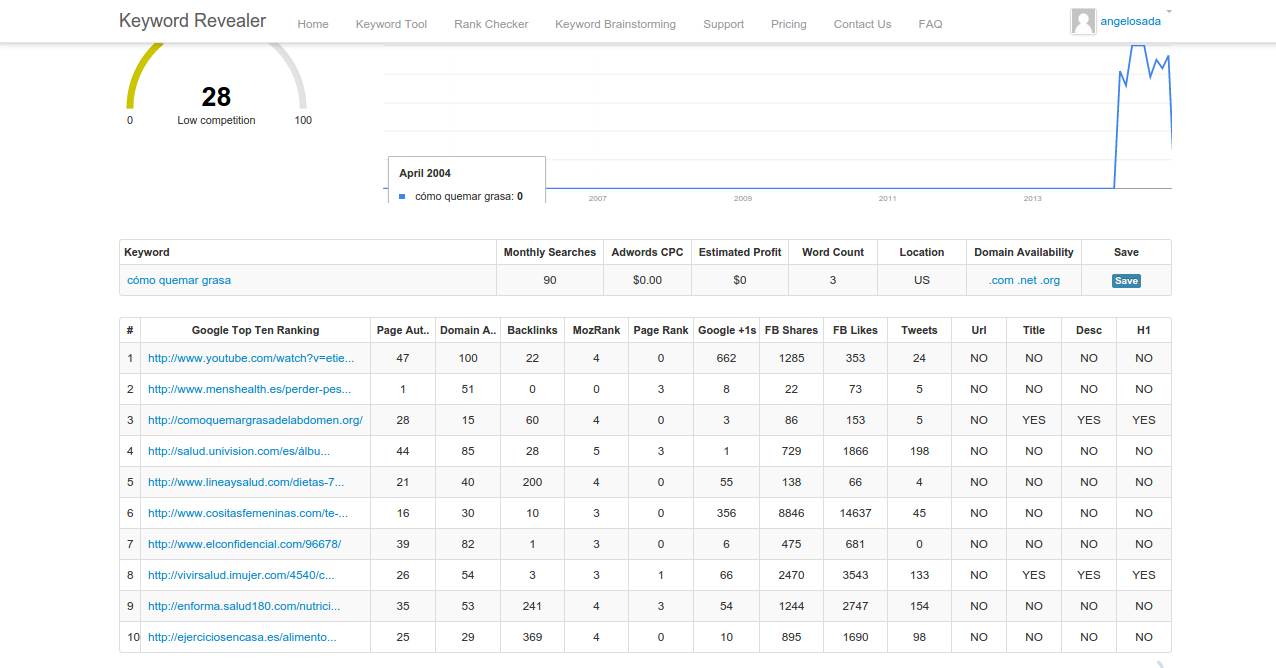Click the angelosada user avatar image

point(1082,22)
